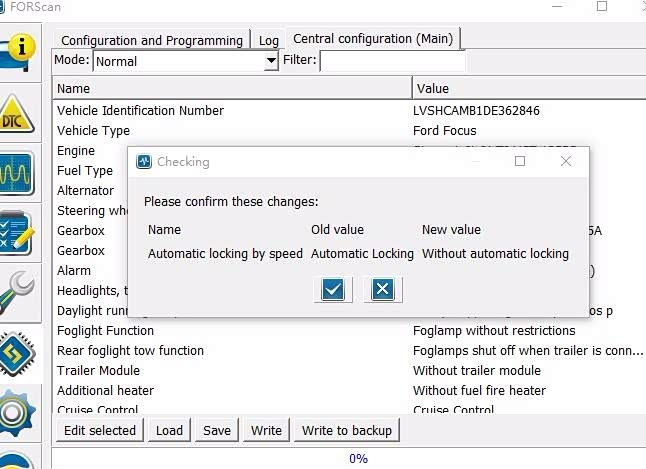This screenshot has width=646, height=469.
Task: Click the Filter text field
Action: tap(393, 61)
